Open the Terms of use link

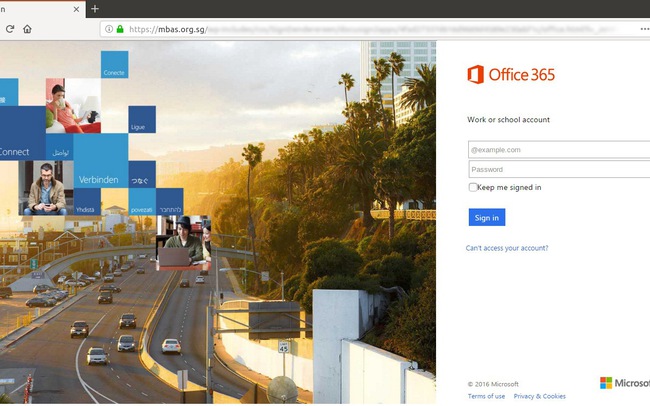point(486,396)
